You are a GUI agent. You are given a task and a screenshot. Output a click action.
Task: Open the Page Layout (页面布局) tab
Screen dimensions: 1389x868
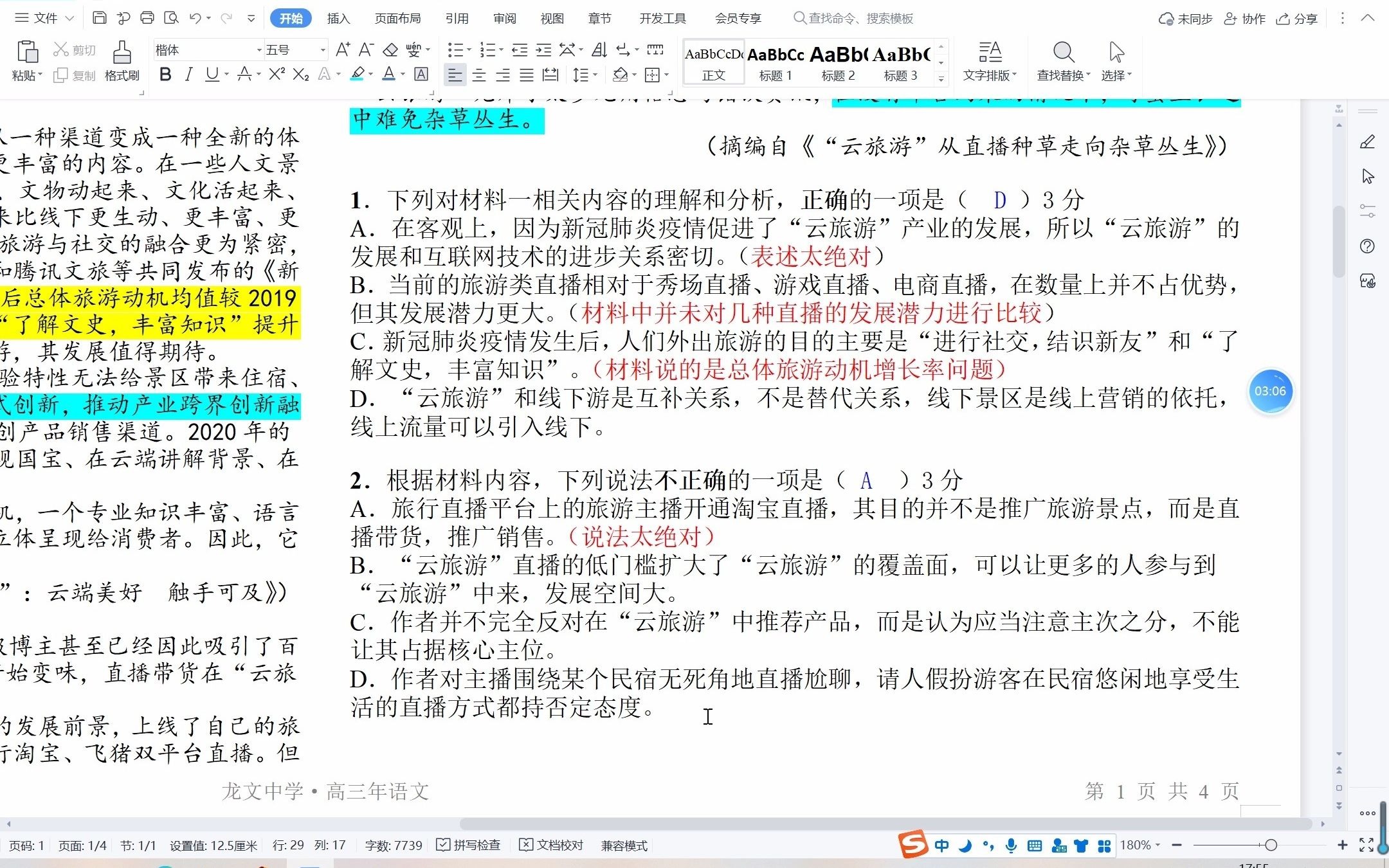click(x=397, y=19)
